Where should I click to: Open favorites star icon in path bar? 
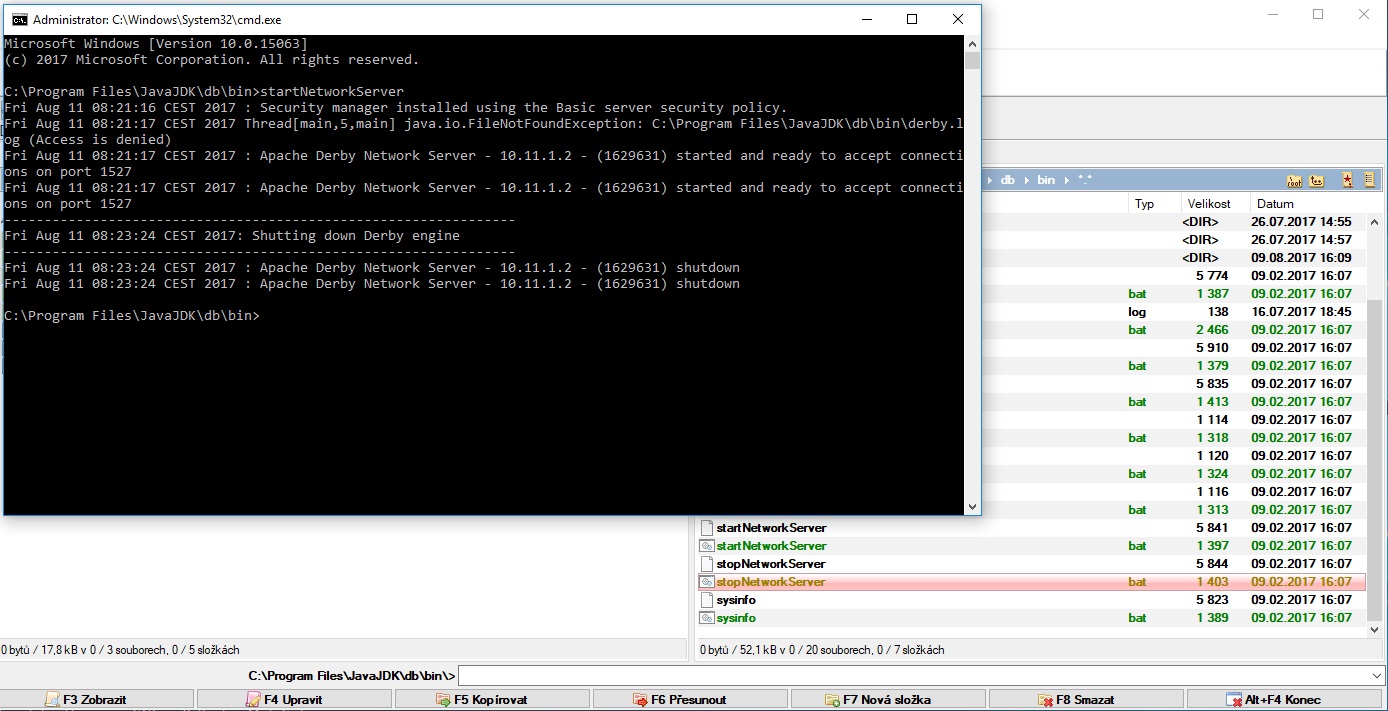point(1347,180)
